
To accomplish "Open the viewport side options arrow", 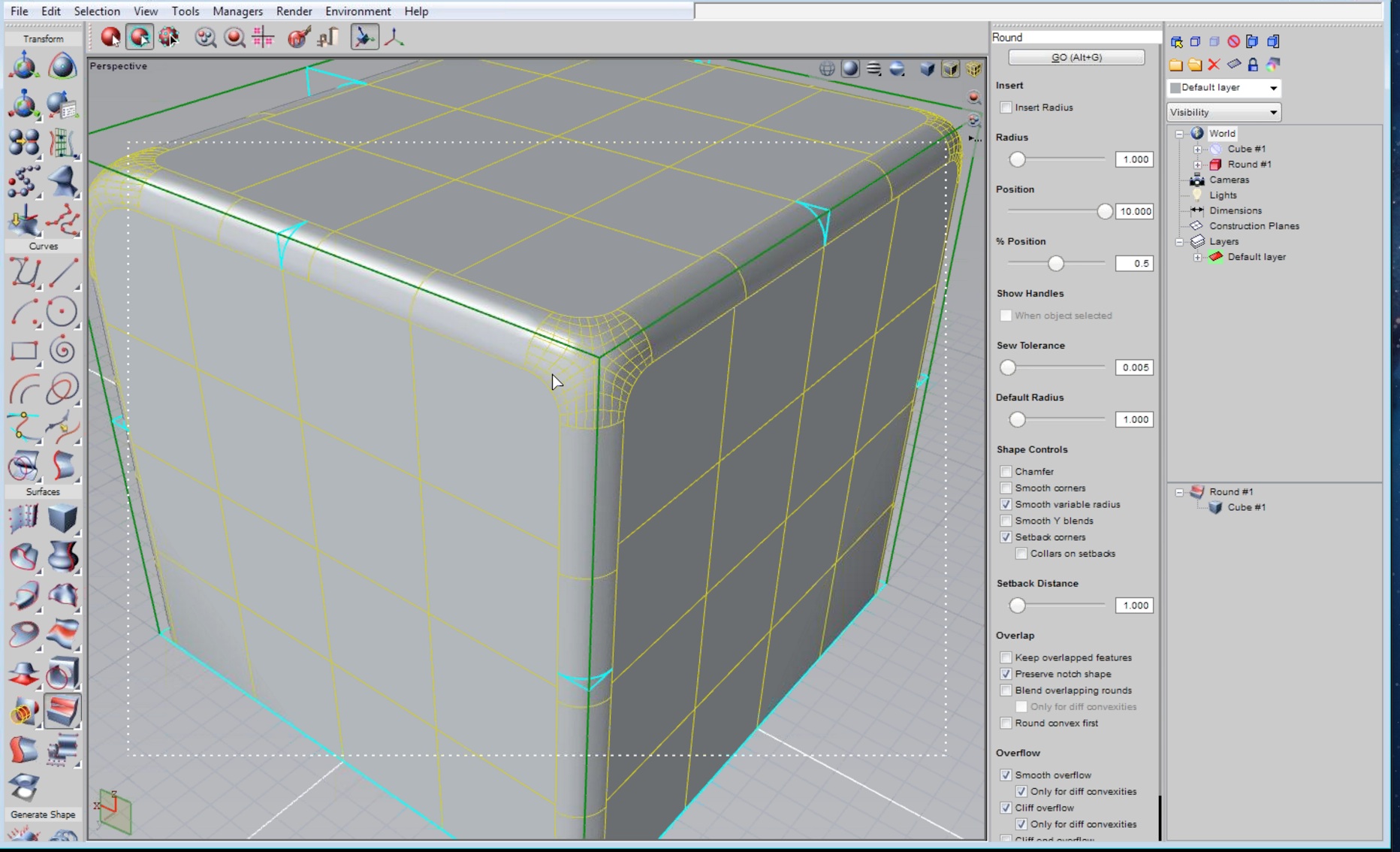I will 974,138.
